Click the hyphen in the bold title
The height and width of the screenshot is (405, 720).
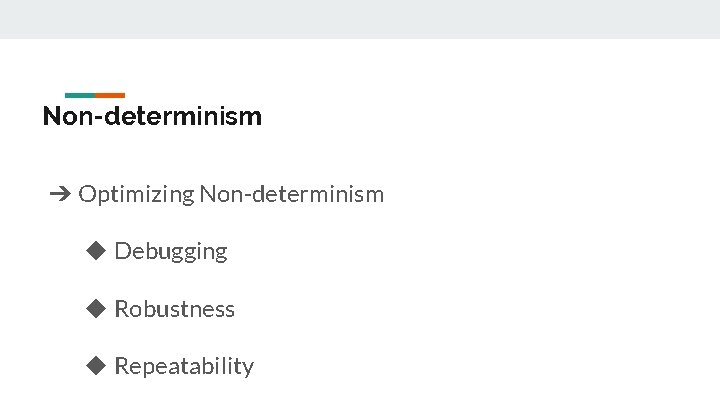click(x=97, y=118)
